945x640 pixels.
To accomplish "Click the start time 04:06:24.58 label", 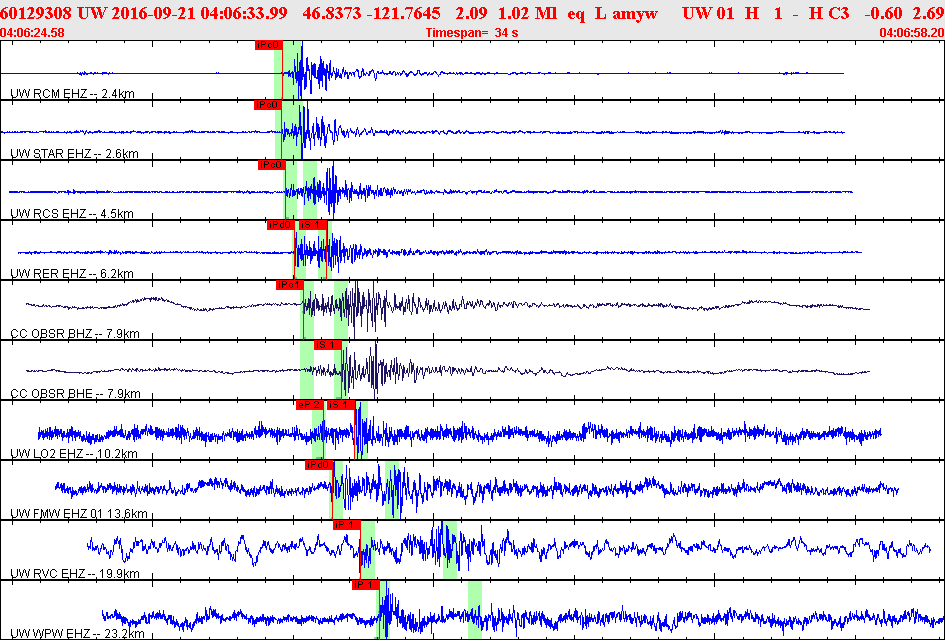I will (x=33, y=33).
